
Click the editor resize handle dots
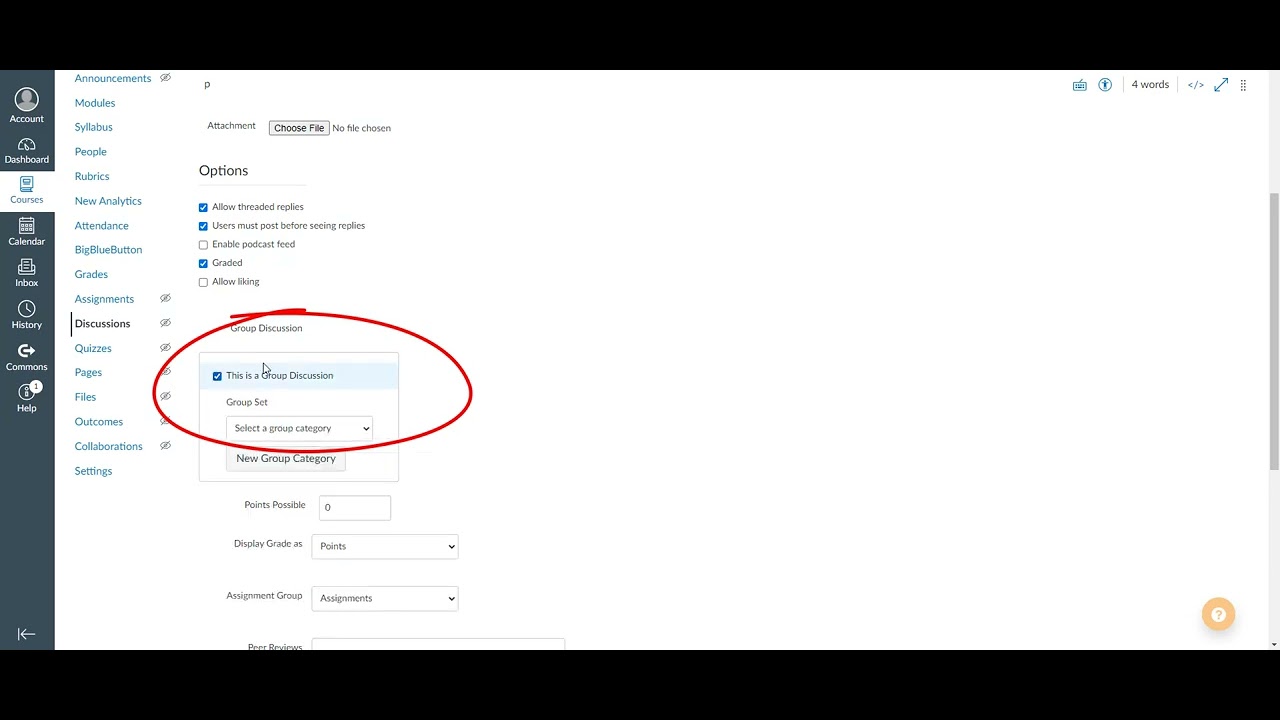1243,85
